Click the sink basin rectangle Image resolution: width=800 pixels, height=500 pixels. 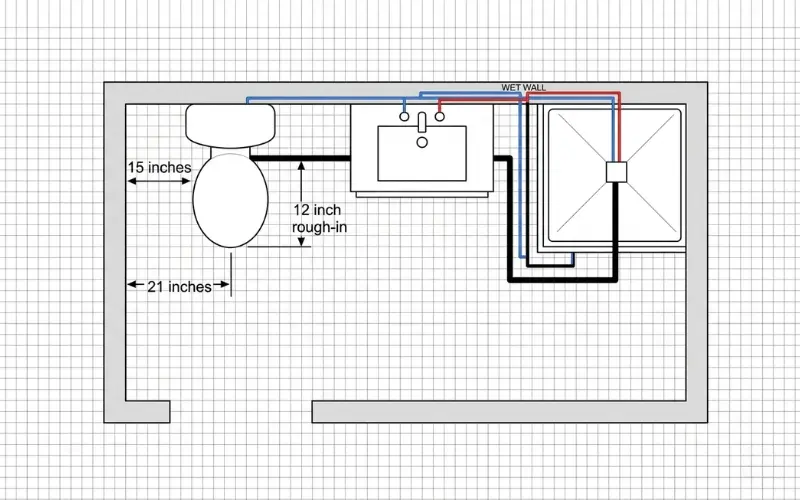(422, 153)
